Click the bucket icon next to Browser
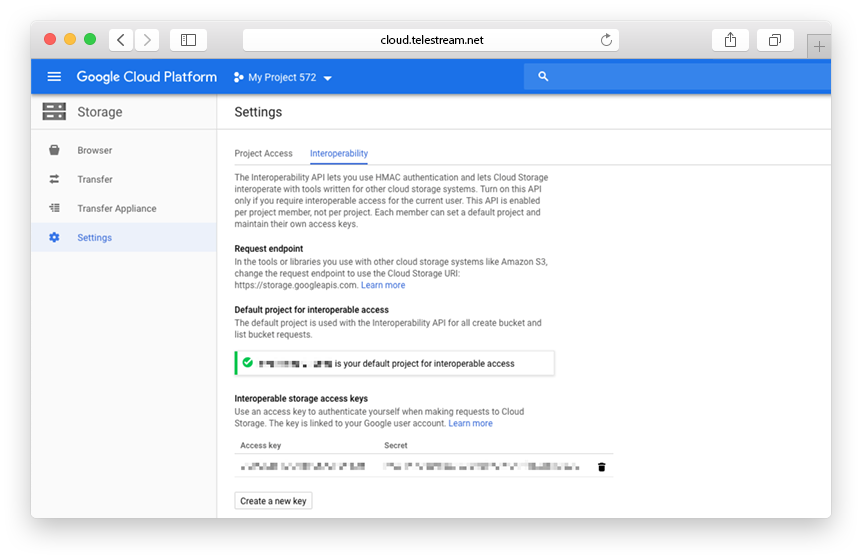The image size is (862, 555). pos(54,150)
